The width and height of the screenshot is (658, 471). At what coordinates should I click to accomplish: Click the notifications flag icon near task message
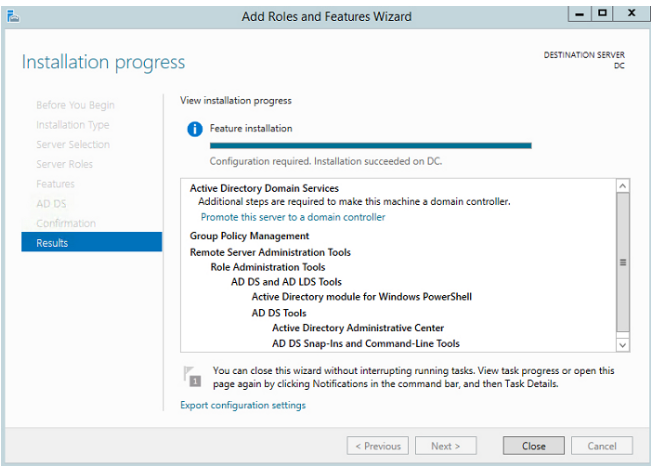point(192,376)
